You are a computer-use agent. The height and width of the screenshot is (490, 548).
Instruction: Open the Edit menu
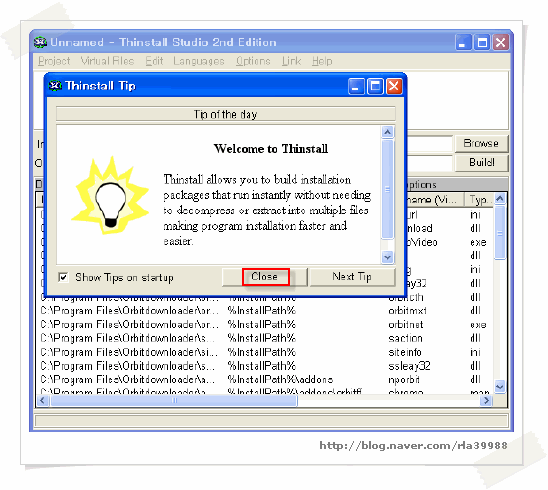click(x=154, y=61)
